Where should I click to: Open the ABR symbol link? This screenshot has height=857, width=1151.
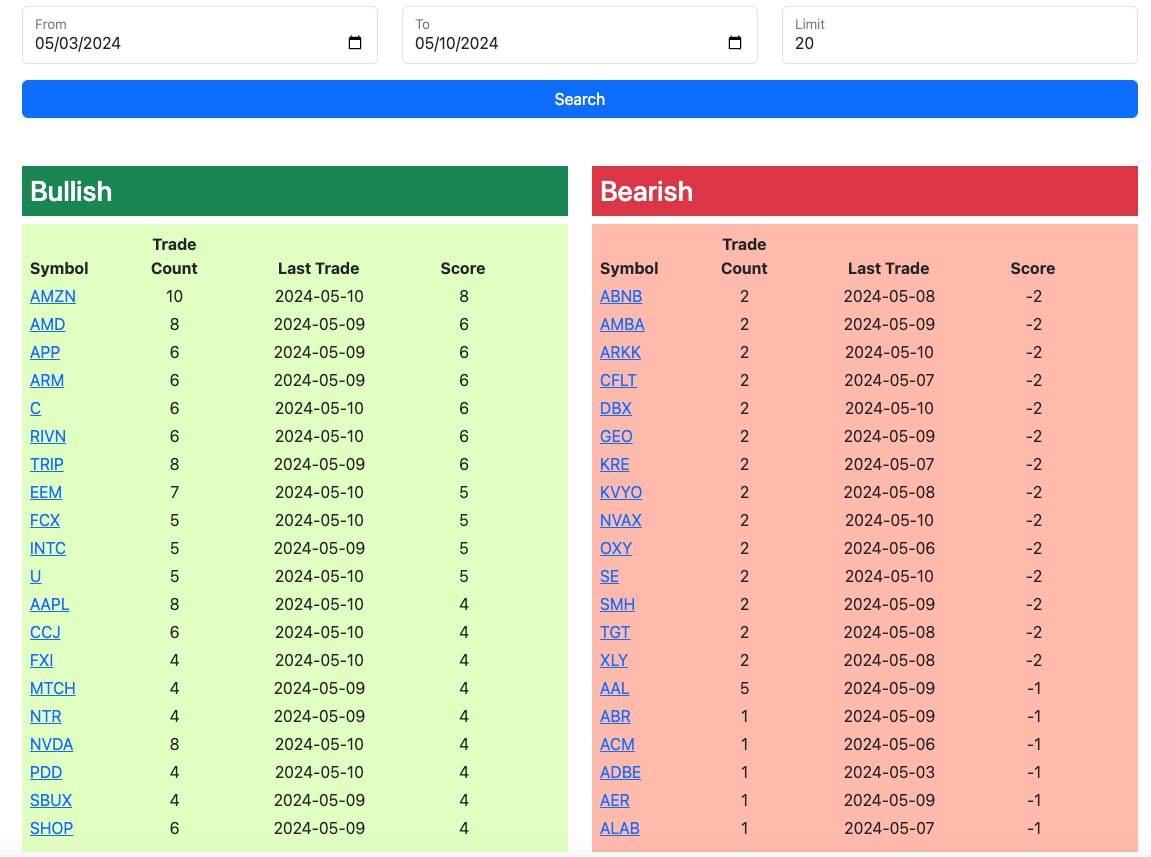pos(615,716)
